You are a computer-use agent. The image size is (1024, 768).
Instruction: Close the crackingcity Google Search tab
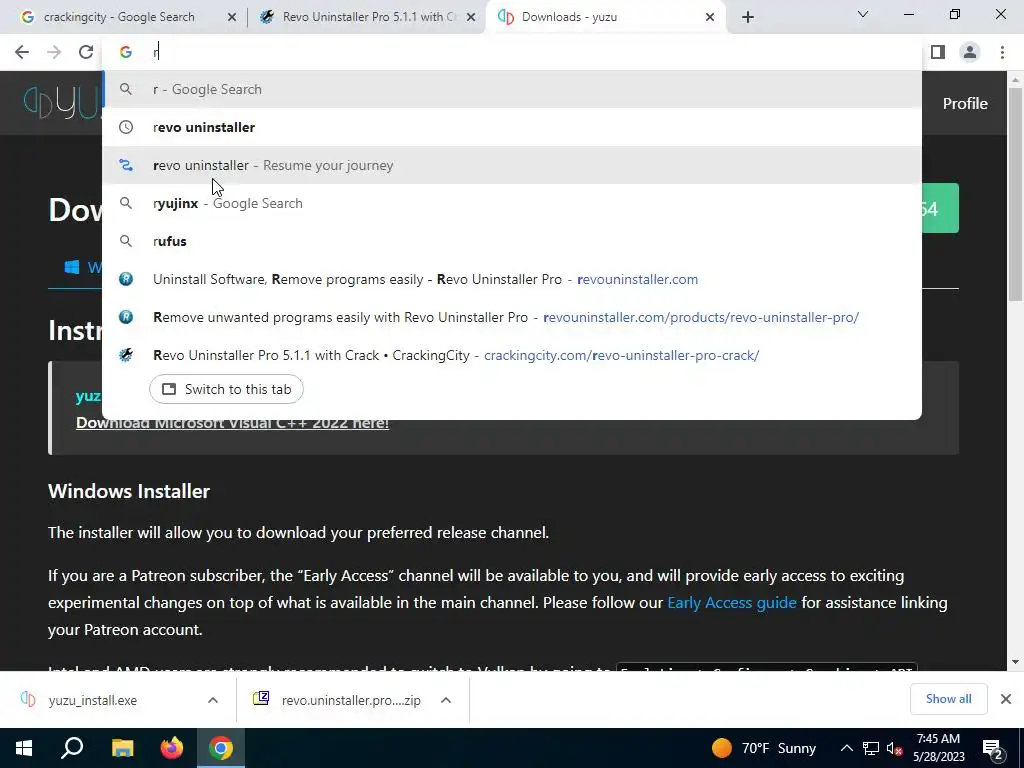point(232,17)
